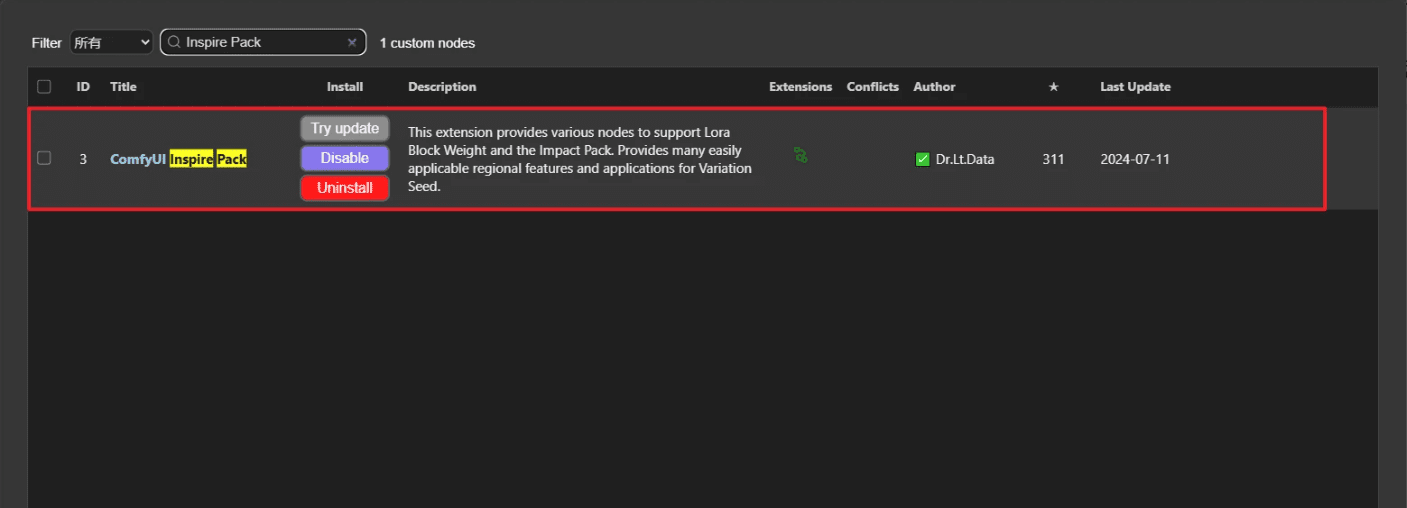Click the Filter label

coord(46,43)
